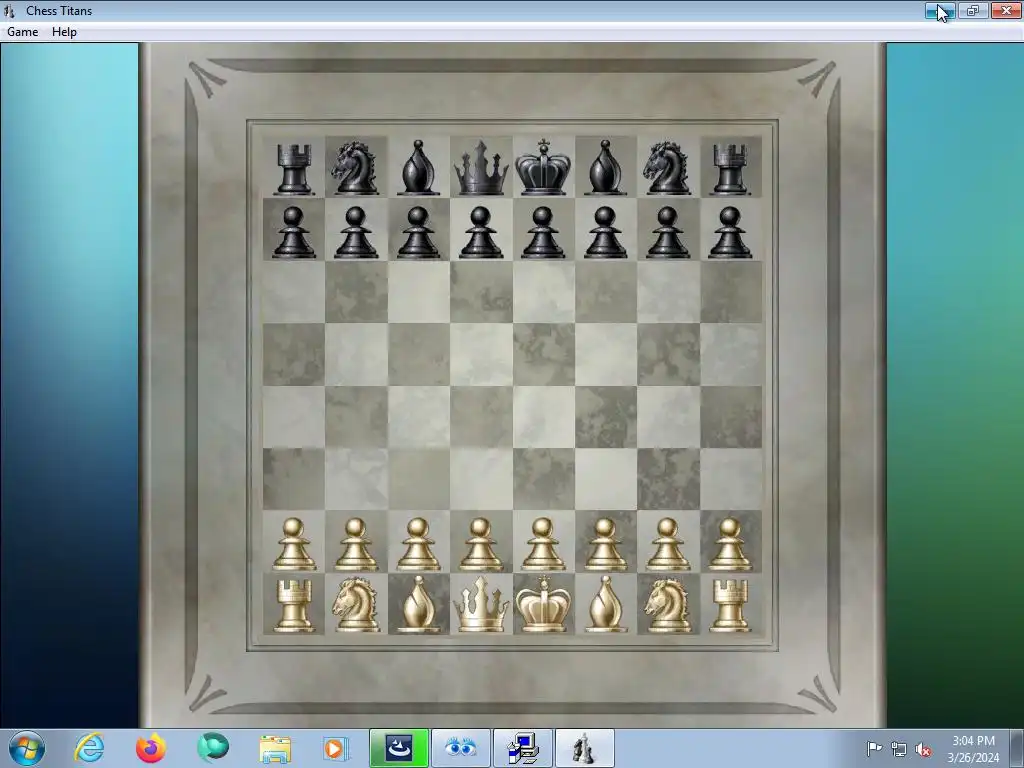The width and height of the screenshot is (1024, 768).
Task: Select the white pawn on a2
Action: point(294,545)
